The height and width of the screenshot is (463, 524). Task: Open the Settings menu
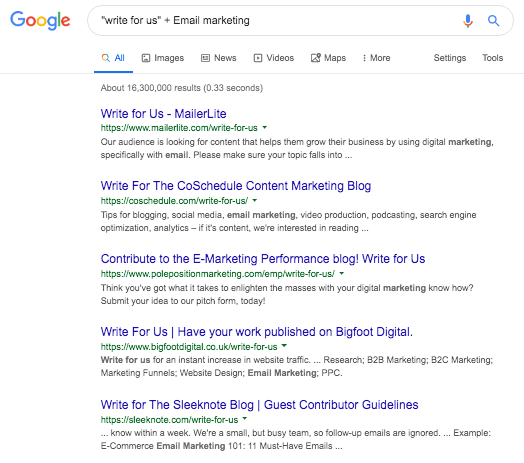(450, 58)
